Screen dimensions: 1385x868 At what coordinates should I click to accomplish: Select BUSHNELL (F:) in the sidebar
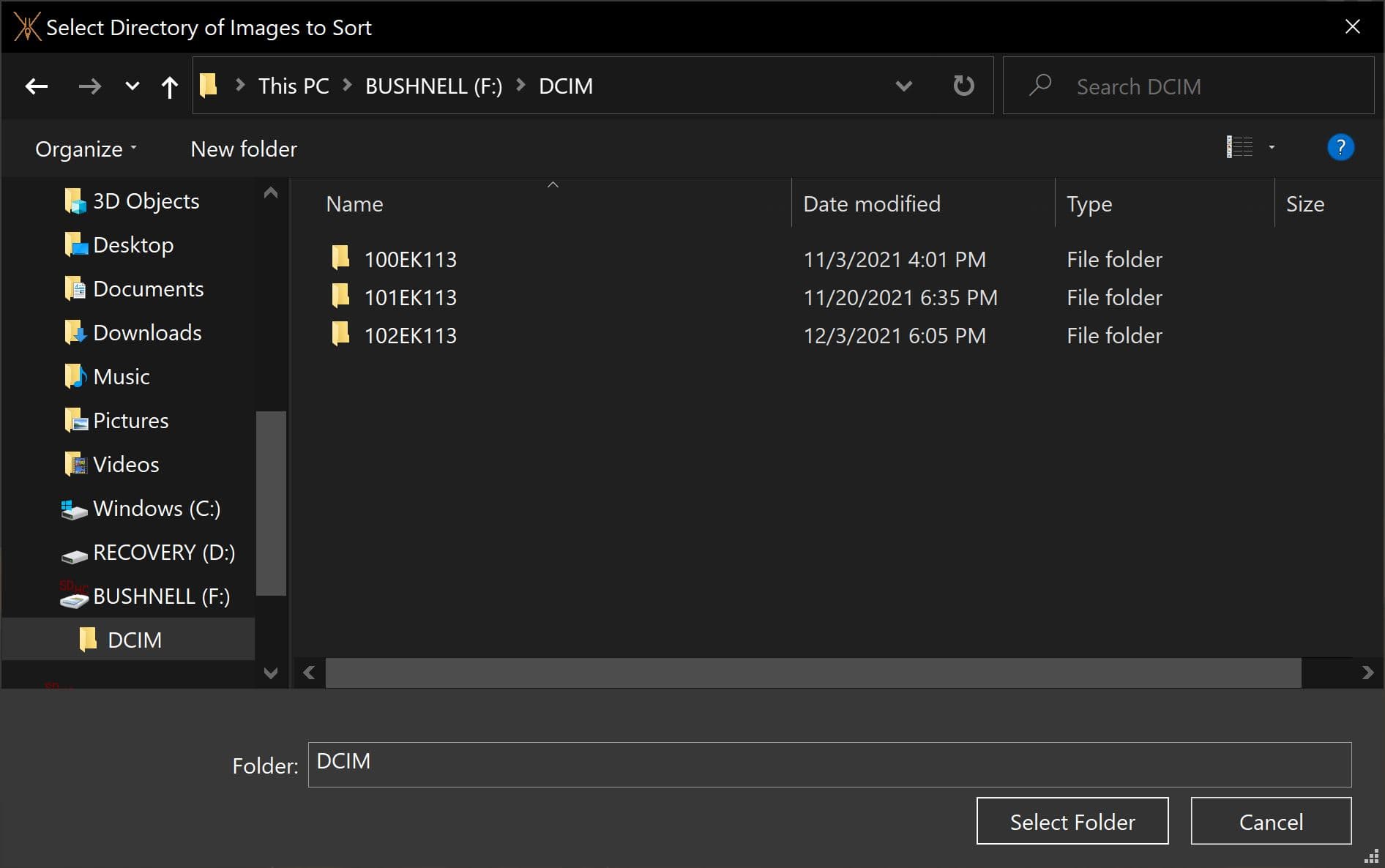pos(145,596)
